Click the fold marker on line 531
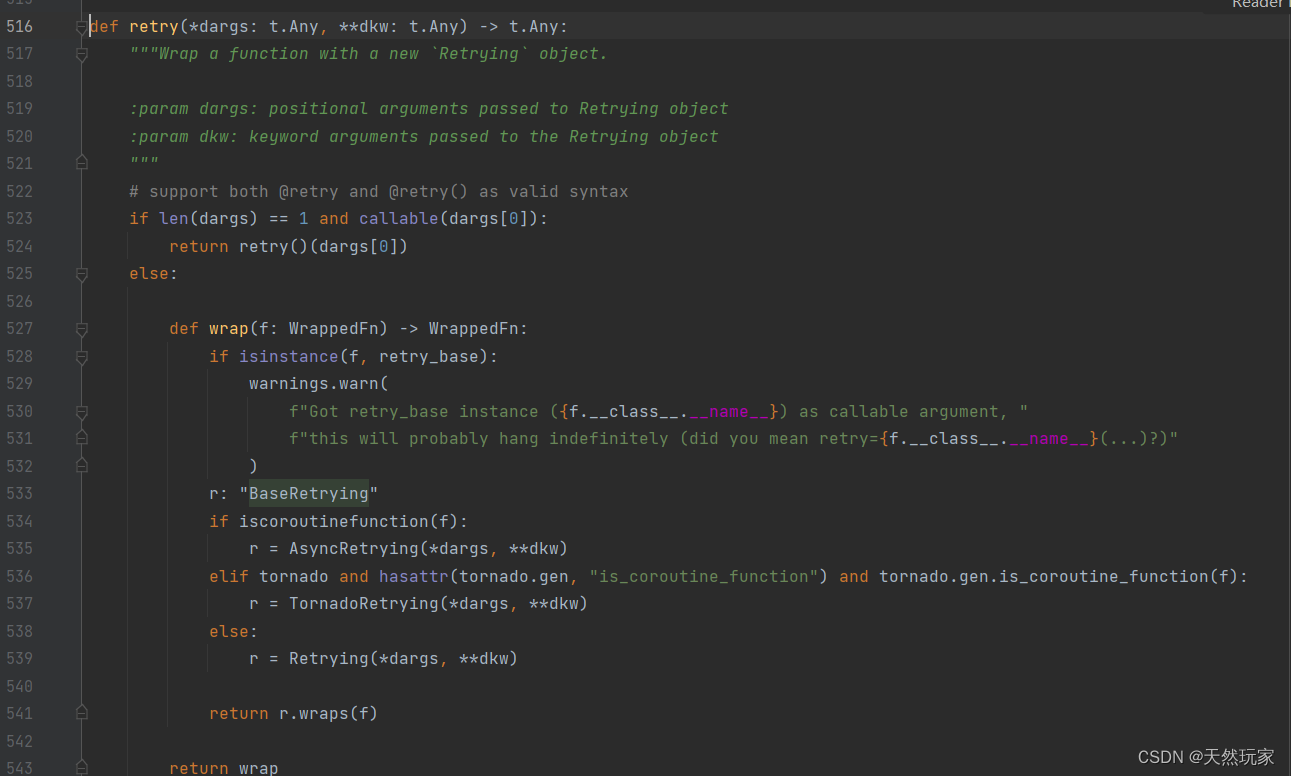The width and height of the screenshot is (1291, 776). (82, 439)
